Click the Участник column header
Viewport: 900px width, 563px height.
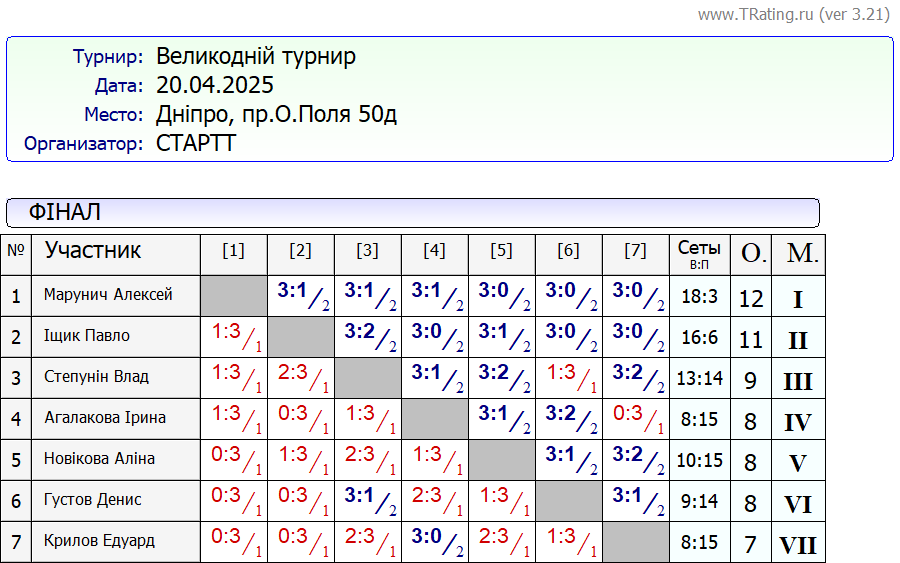(x=93, y=251)
